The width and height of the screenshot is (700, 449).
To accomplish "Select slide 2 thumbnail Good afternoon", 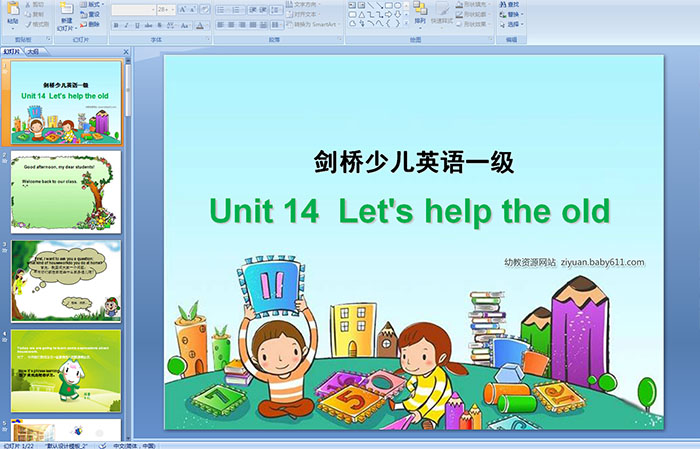I will (x=66, y=192).
